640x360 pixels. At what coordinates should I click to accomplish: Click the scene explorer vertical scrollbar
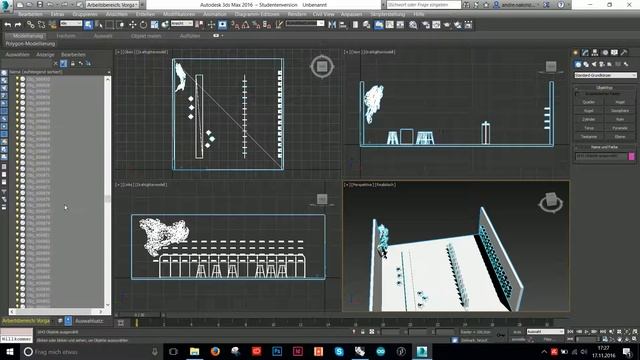(107, 191)
